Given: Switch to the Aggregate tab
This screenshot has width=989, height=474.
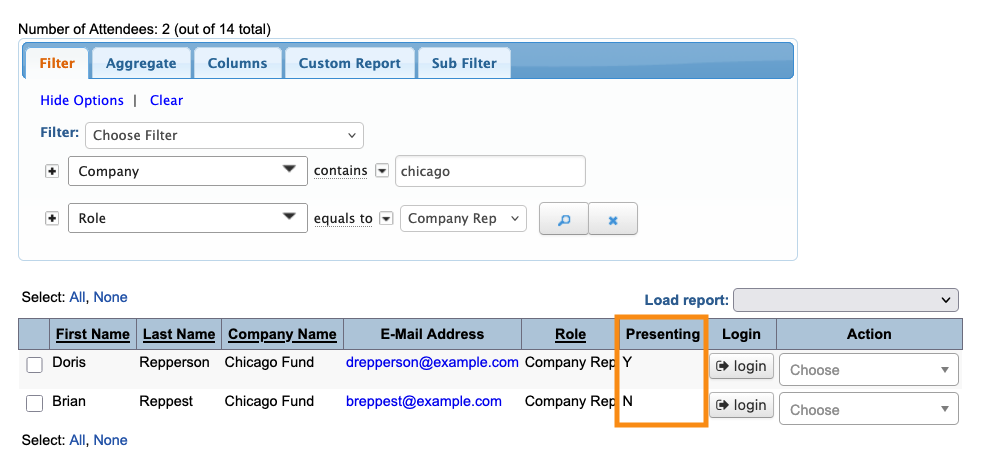Looking at the screenshot, I should (141, 63).
